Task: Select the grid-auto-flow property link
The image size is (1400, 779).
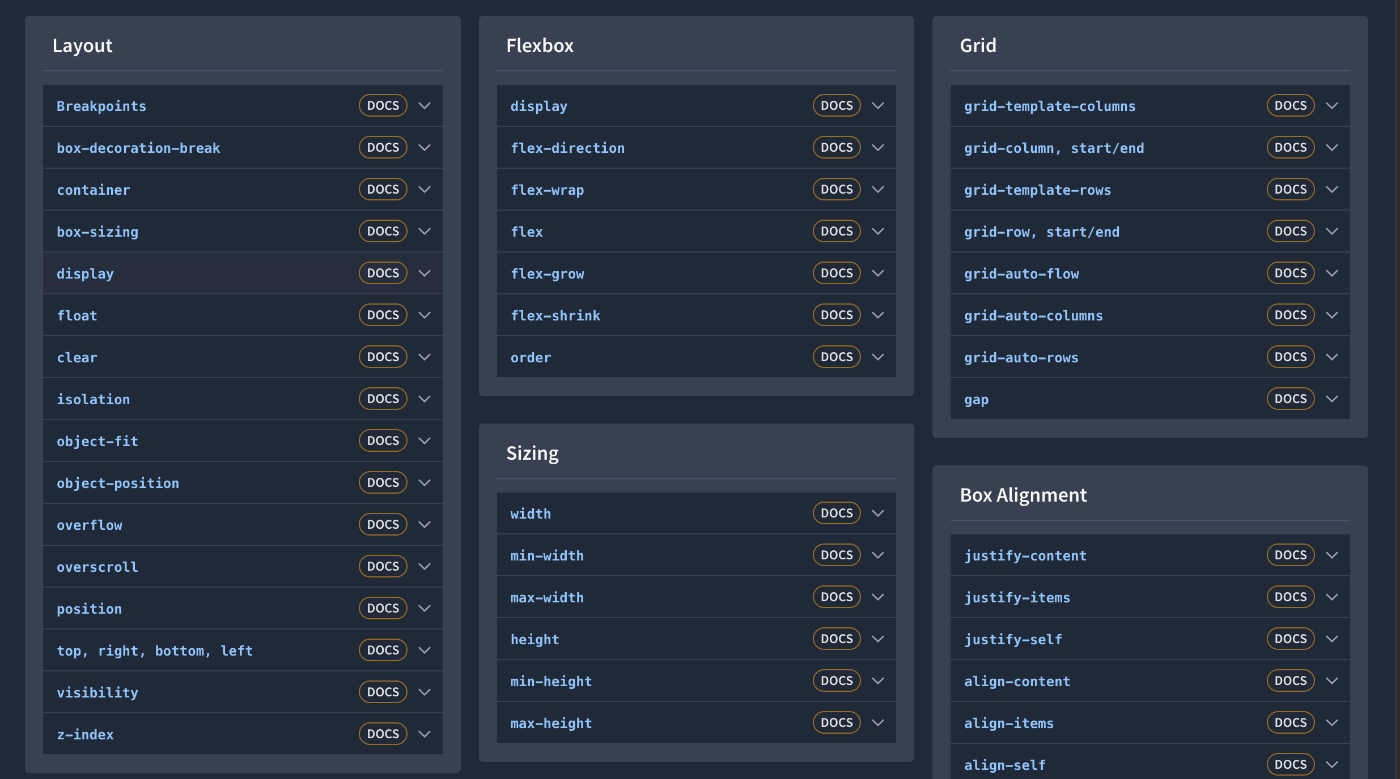Action: 1021,273
